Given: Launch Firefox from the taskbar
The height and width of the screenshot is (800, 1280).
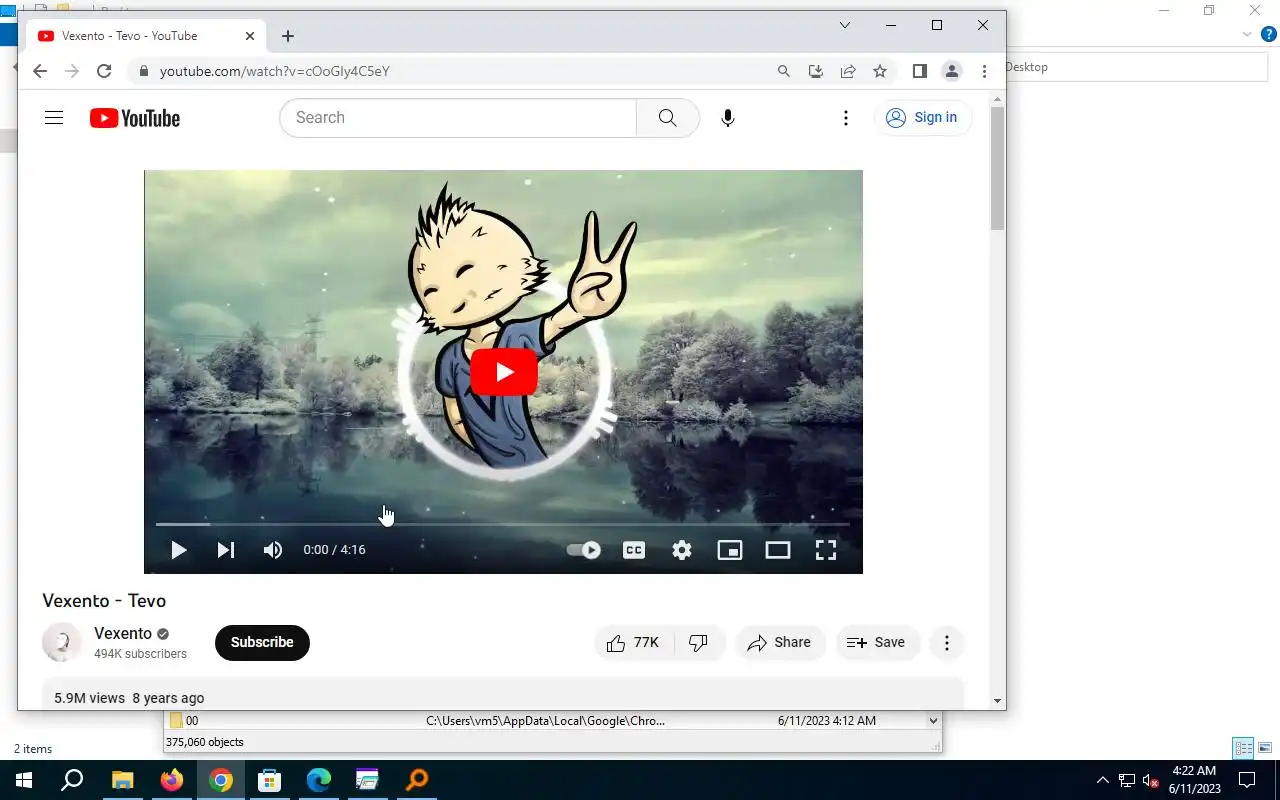Looking at the screenshot, I should [x=172, y=780].
